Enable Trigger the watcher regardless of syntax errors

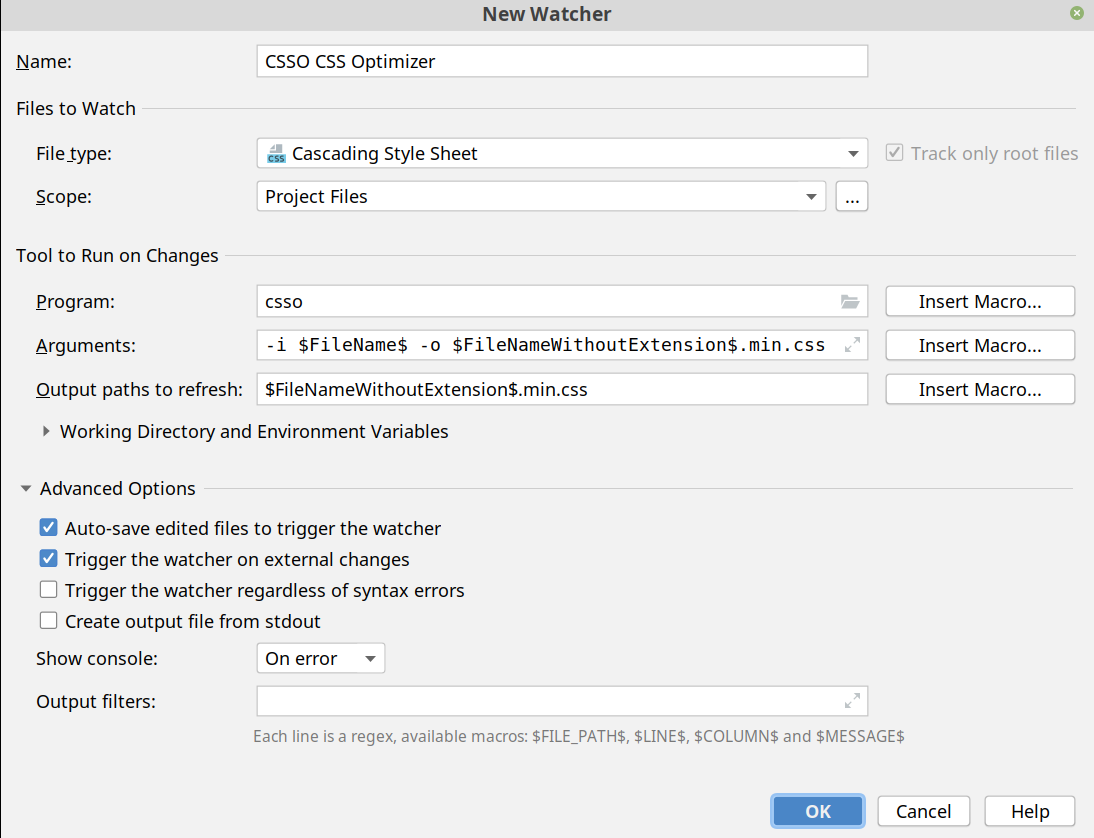point(48,590)
